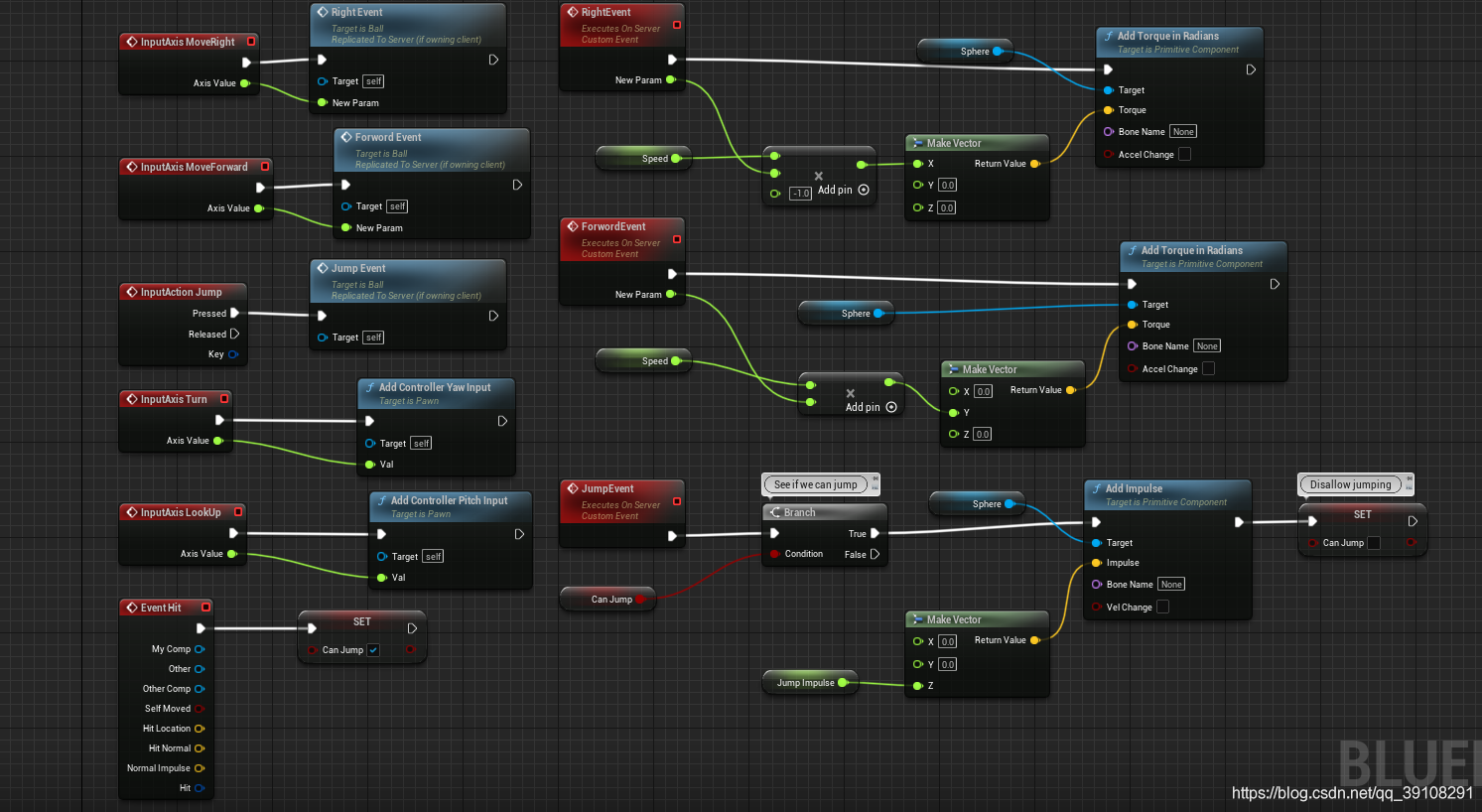The height and width of the screenshot is (812, 1482).
Task: Pin the 'Disallow jumping' comment bubble
Action: (1409, 480)
